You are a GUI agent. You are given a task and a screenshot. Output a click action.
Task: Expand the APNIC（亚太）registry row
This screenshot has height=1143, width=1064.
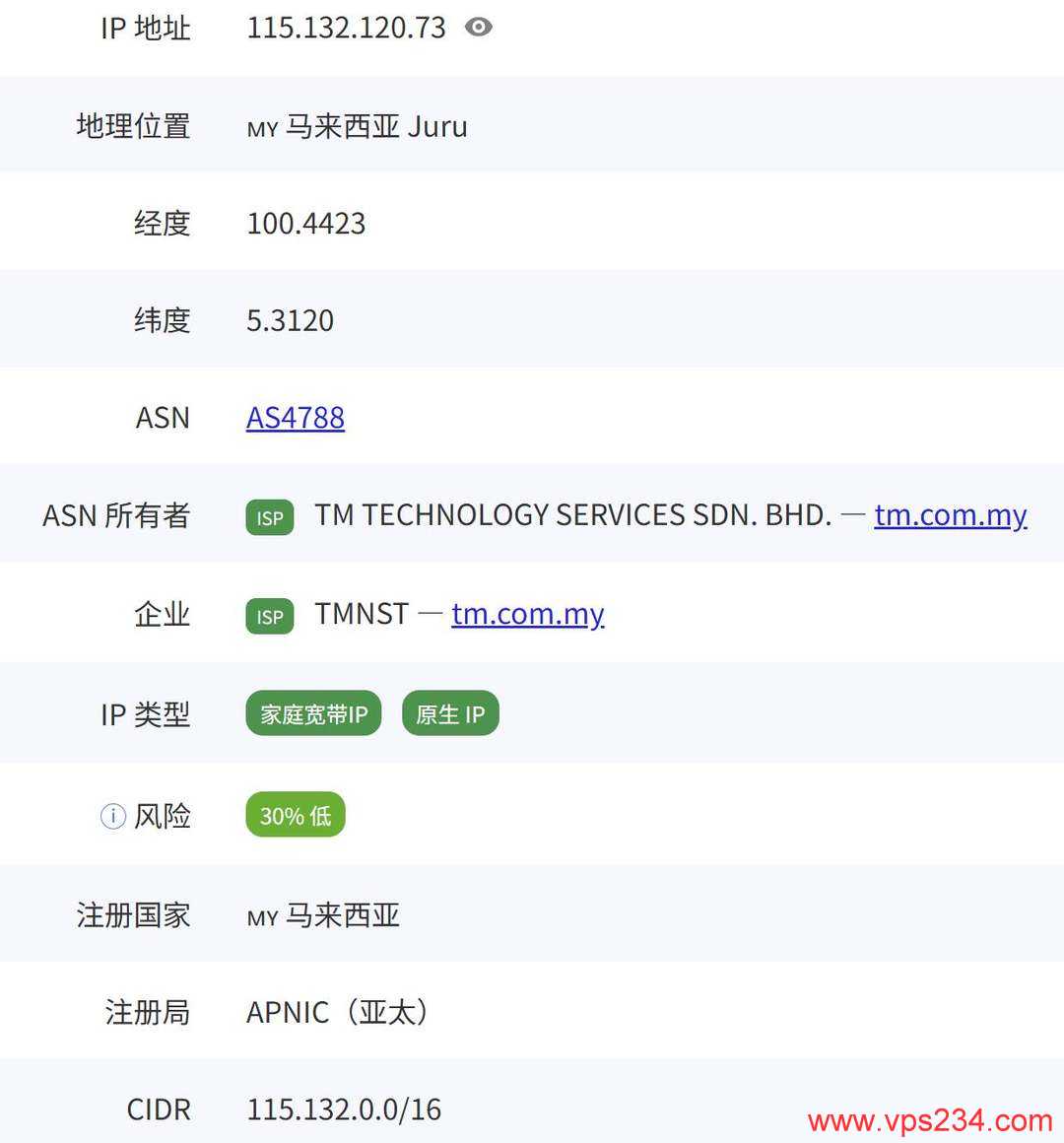coord(336,1012)
